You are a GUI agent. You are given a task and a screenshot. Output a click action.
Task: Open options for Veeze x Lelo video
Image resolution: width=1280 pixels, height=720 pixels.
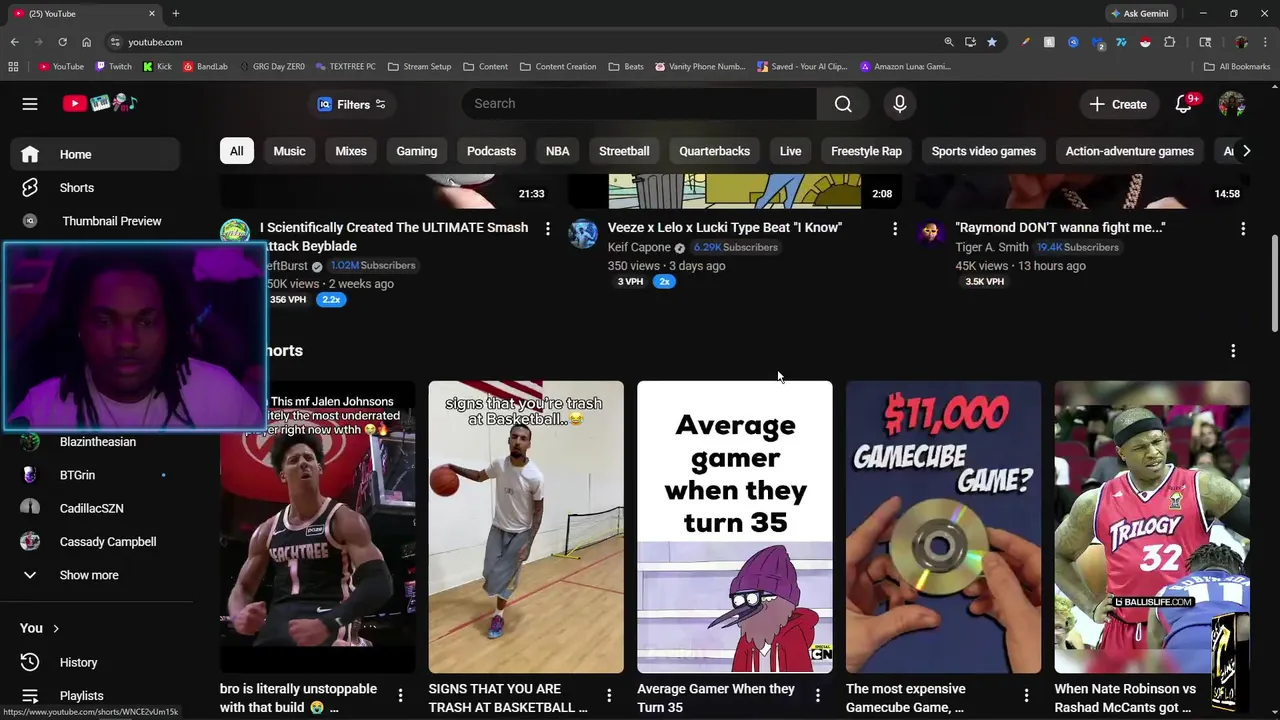click(895, 229)
